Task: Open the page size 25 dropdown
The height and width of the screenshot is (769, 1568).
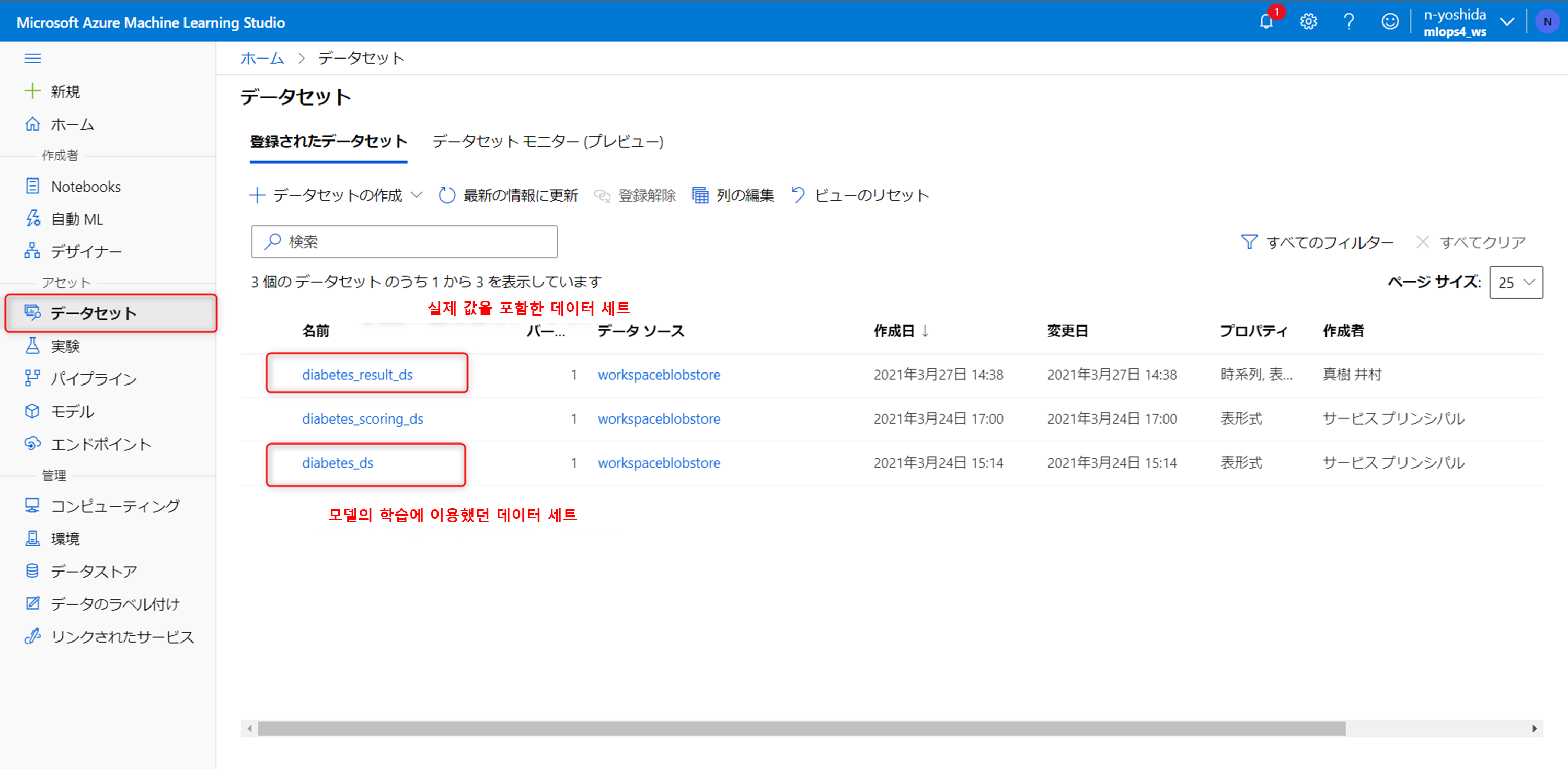Action: (x=1516, y=282)
